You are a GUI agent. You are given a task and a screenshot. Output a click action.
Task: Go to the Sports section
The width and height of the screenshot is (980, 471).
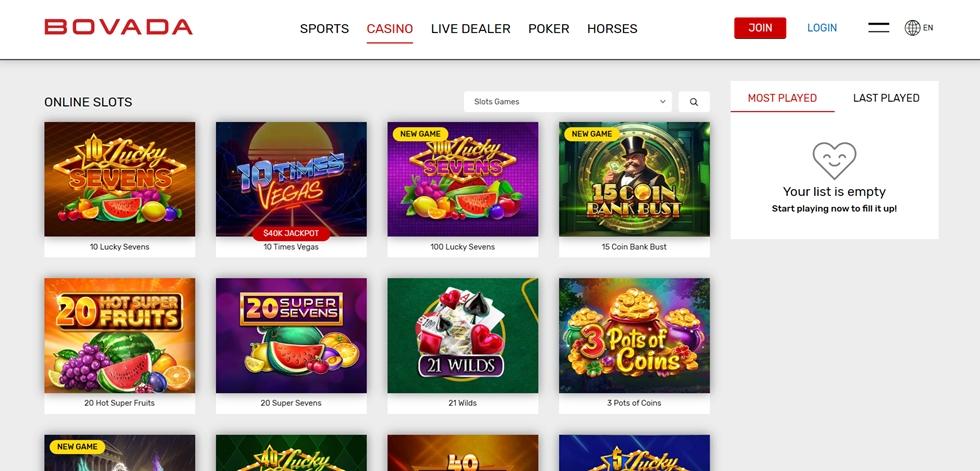pyautogui.click(x=324, y=29)
